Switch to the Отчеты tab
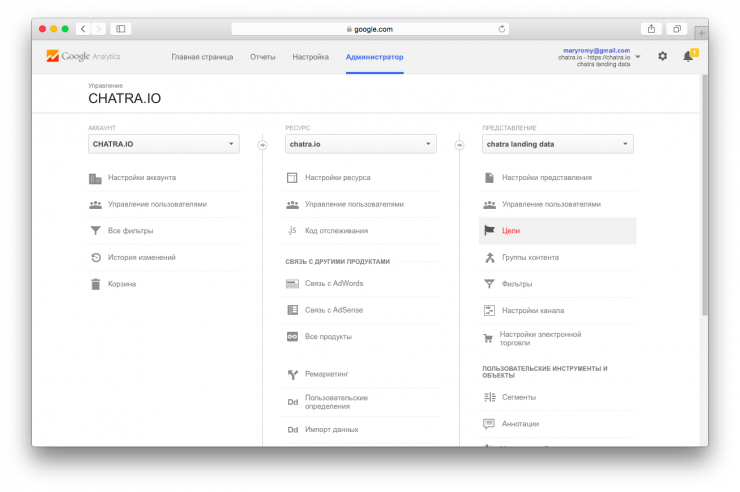Screen dimensions: 740x492 [263, 57]
